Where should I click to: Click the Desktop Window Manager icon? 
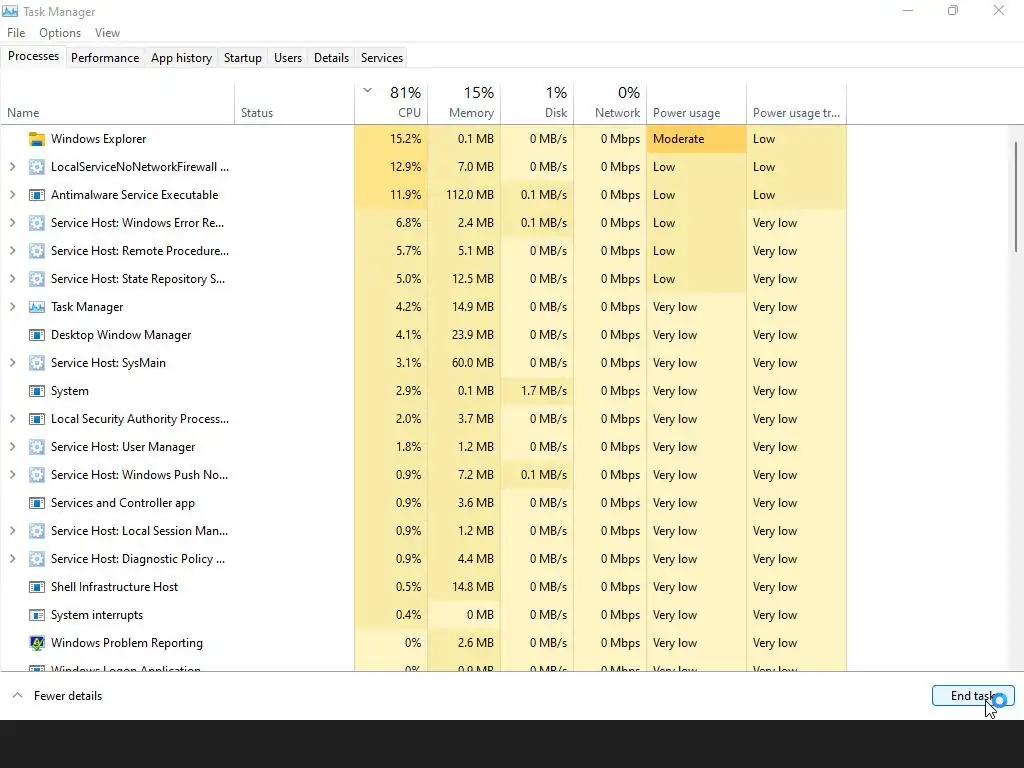(37, 335)
